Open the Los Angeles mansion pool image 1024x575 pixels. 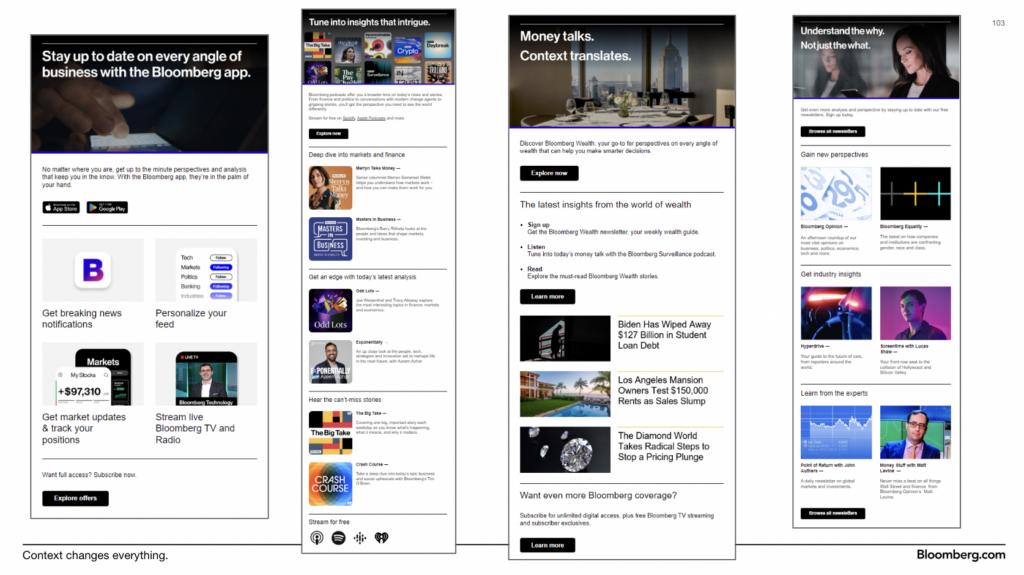pos(565,394)
